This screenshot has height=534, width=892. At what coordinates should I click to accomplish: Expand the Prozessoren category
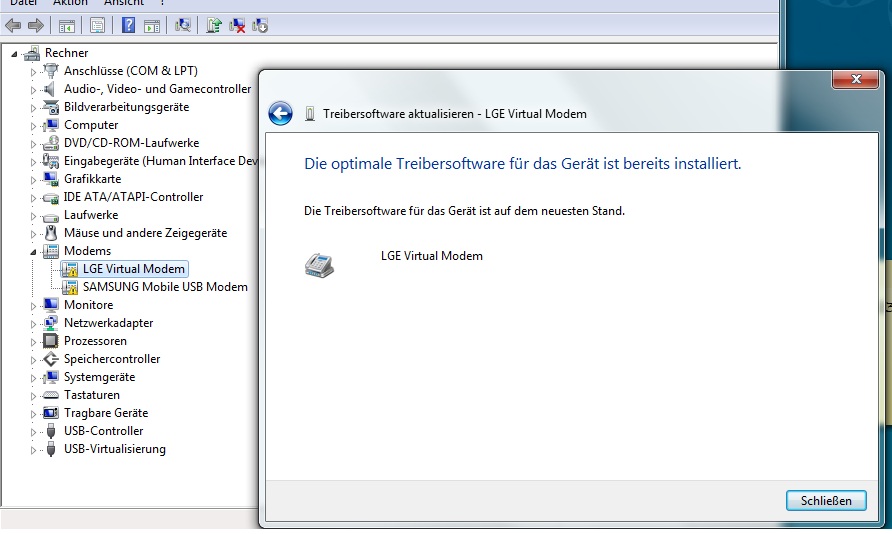[33, 342]
